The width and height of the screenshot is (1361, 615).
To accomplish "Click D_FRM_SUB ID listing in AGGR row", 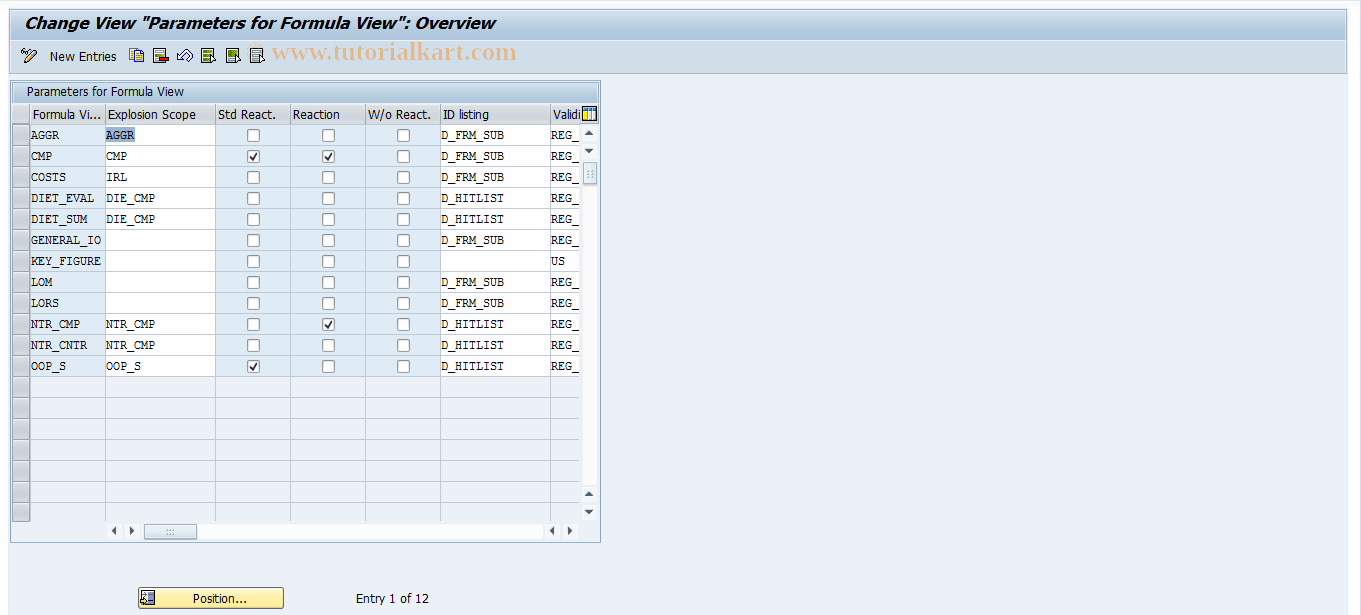I will tap(495, 135).
